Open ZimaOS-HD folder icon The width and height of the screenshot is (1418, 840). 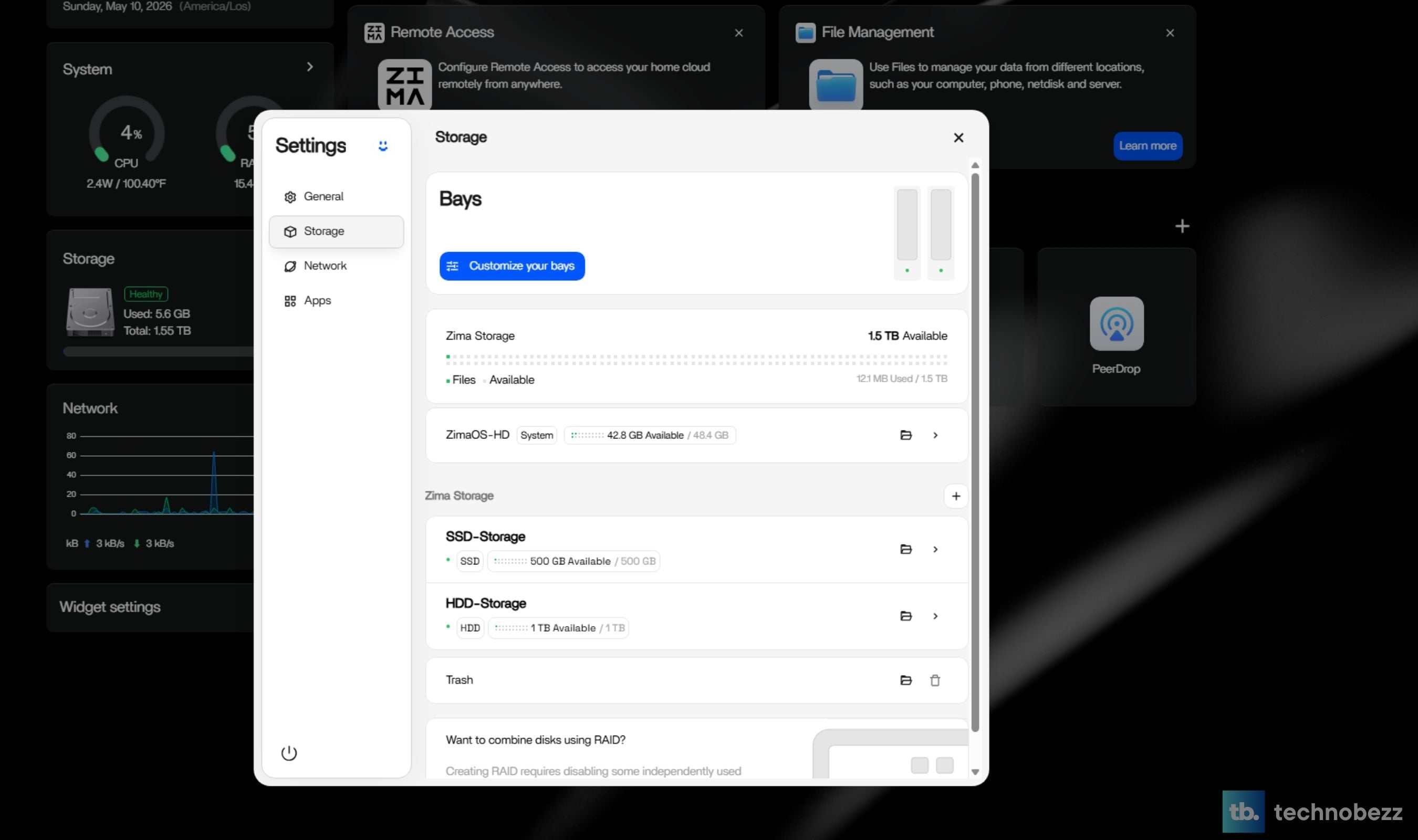[x=906, y=435]
